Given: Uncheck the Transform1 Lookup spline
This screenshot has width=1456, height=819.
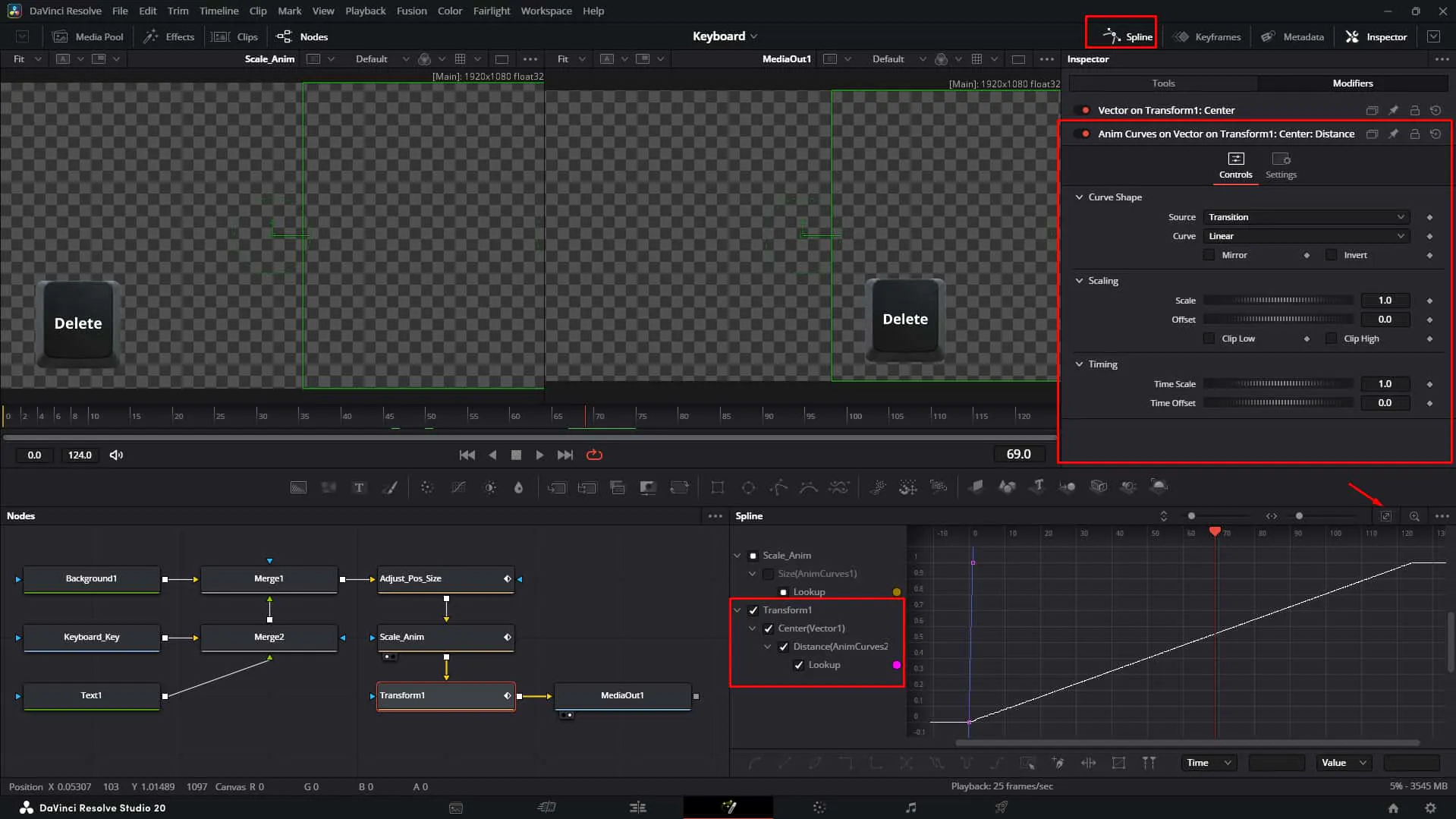Looking at the screenshot, I should [x=799, y=665].
